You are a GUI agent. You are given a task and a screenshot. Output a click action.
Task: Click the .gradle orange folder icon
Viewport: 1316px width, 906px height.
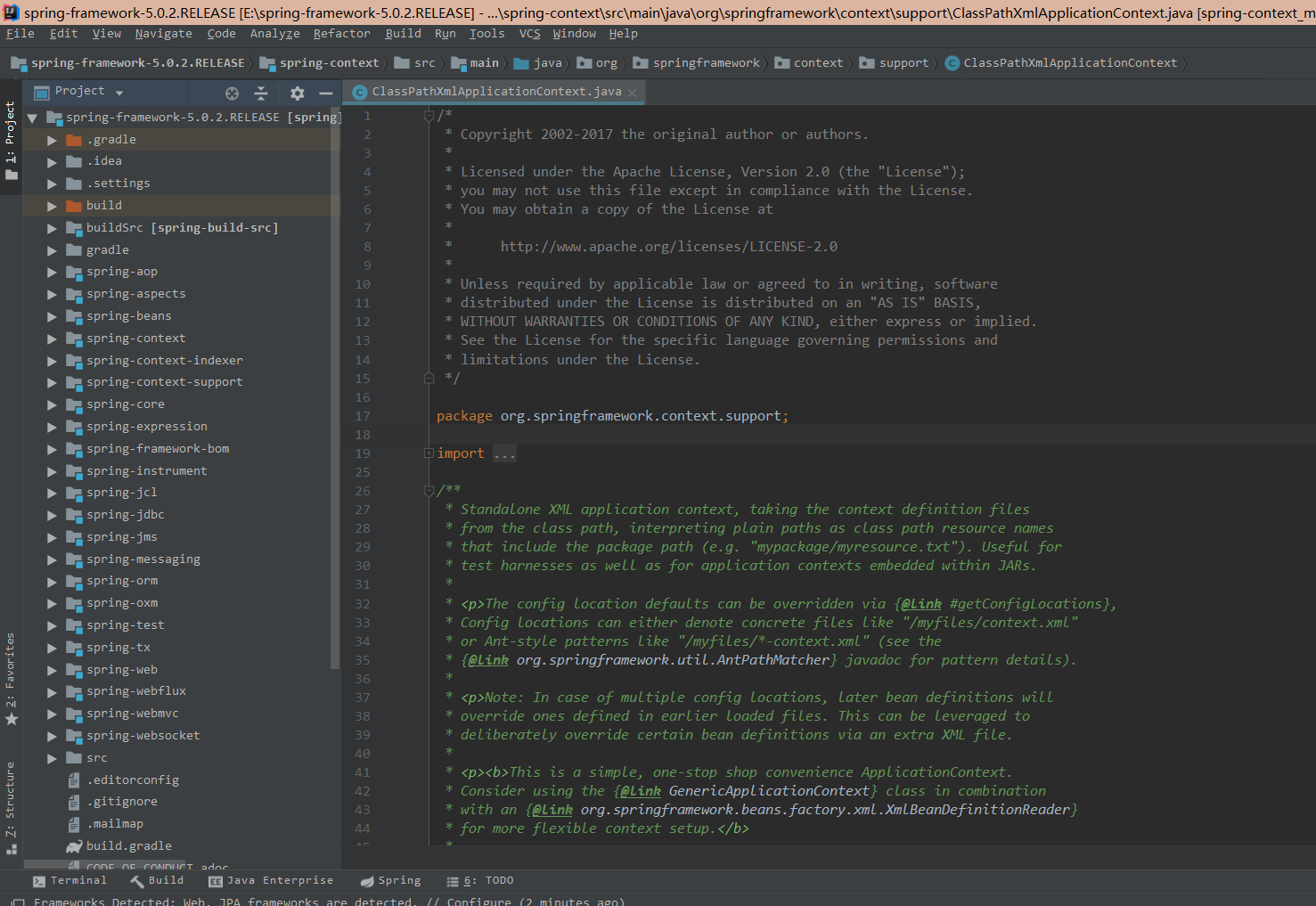(x=74, y=140)
